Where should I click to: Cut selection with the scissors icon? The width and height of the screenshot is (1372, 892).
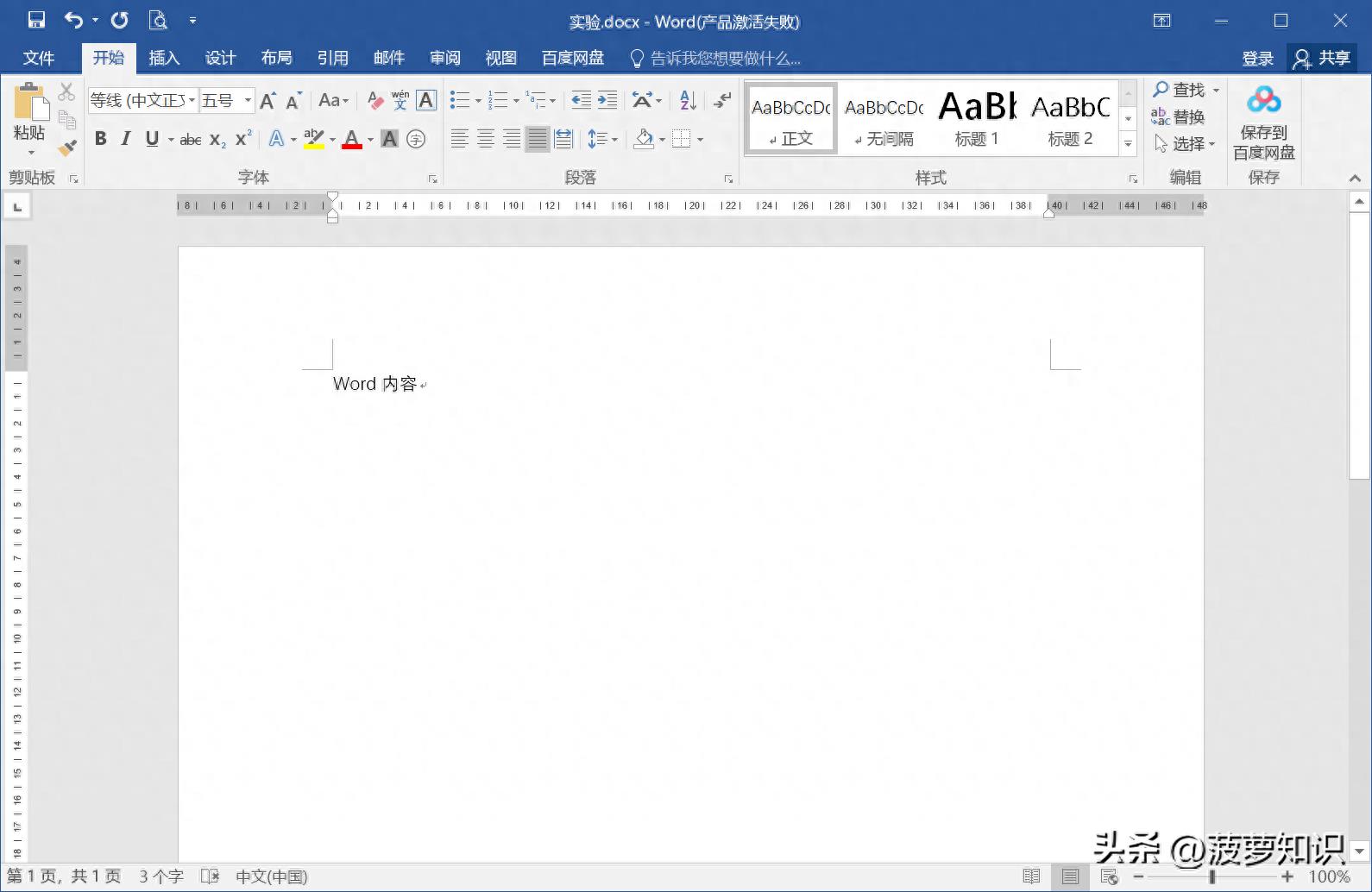66,91
